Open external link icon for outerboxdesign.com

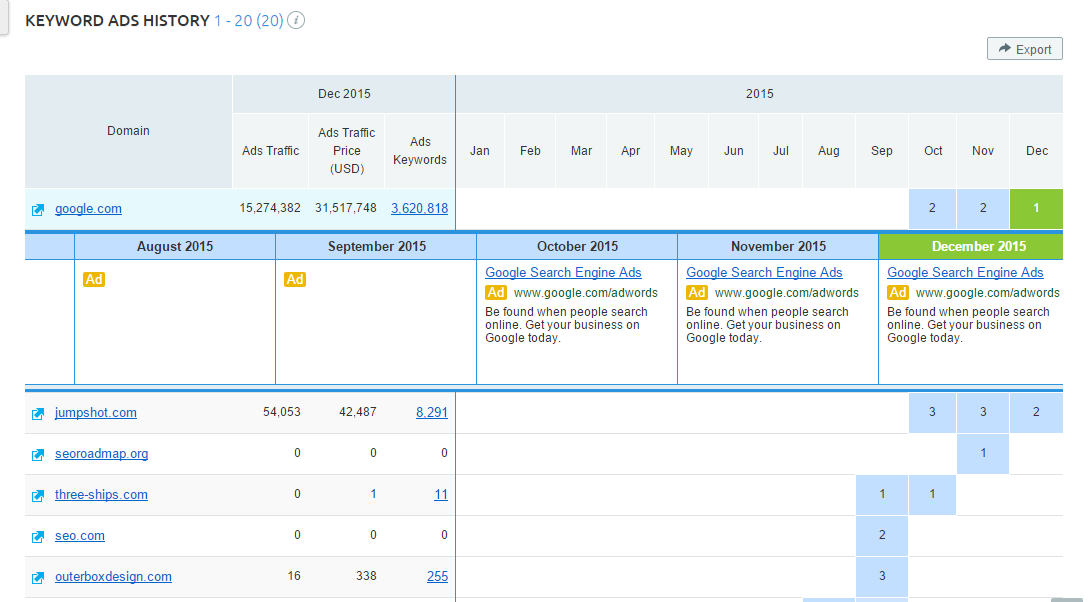38,578
